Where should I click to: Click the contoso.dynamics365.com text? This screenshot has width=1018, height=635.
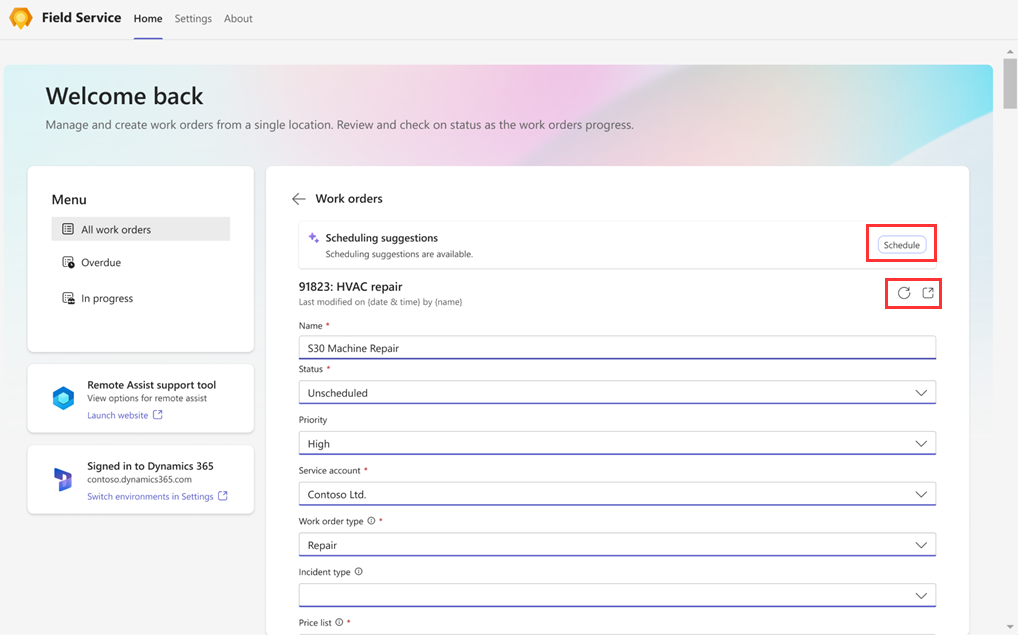click(x=140, y=480)
